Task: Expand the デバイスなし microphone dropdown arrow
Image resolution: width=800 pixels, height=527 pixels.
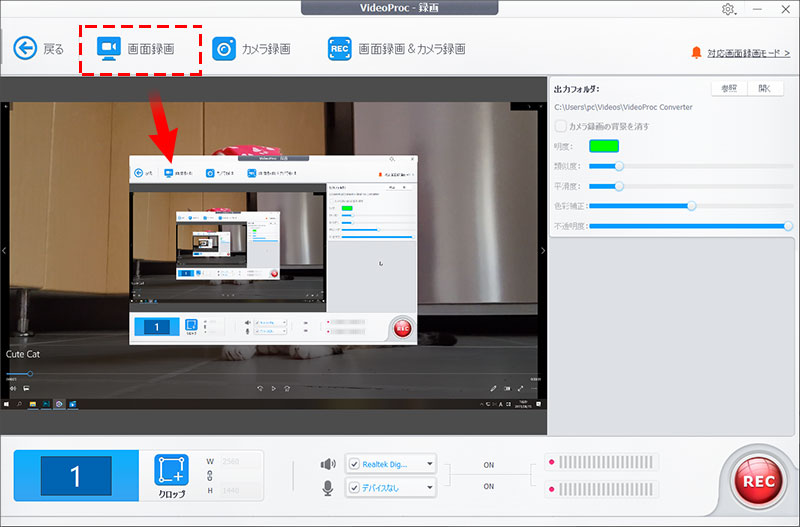Action: 430,487
